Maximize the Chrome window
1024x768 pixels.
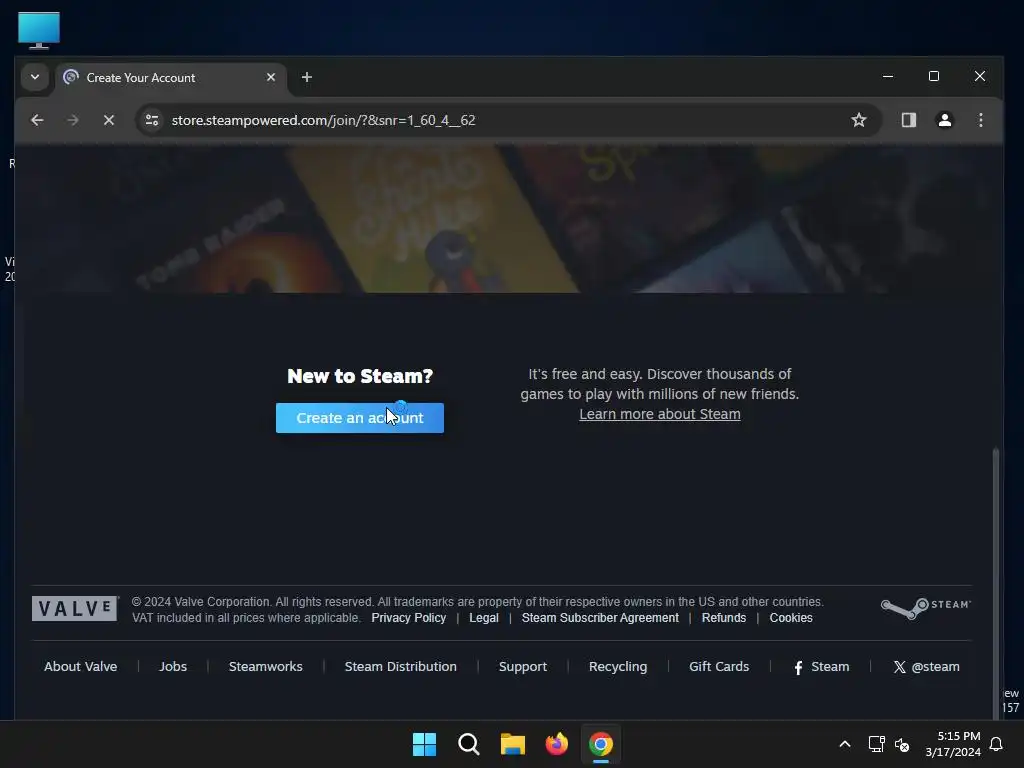click(934, 76)
